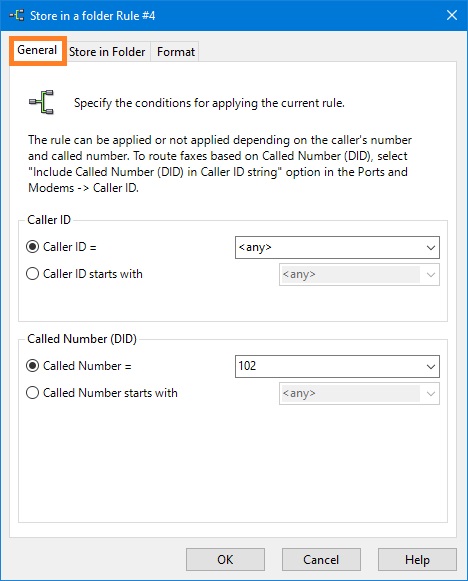Select the 'Caller ID =' radio button

pyautogui.click(x=33, y=247)
